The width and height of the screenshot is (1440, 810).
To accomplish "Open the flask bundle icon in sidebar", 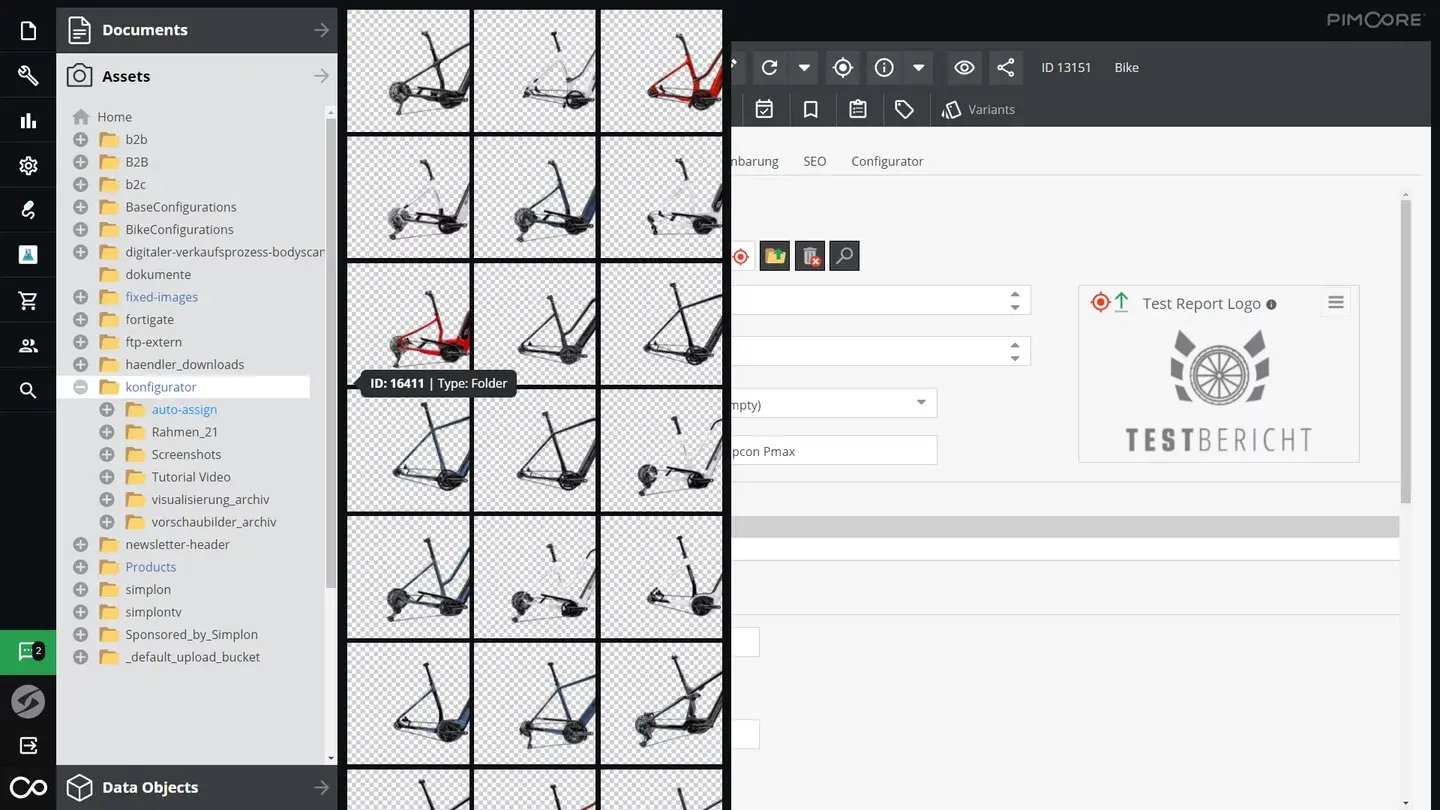I will [28, 255].
